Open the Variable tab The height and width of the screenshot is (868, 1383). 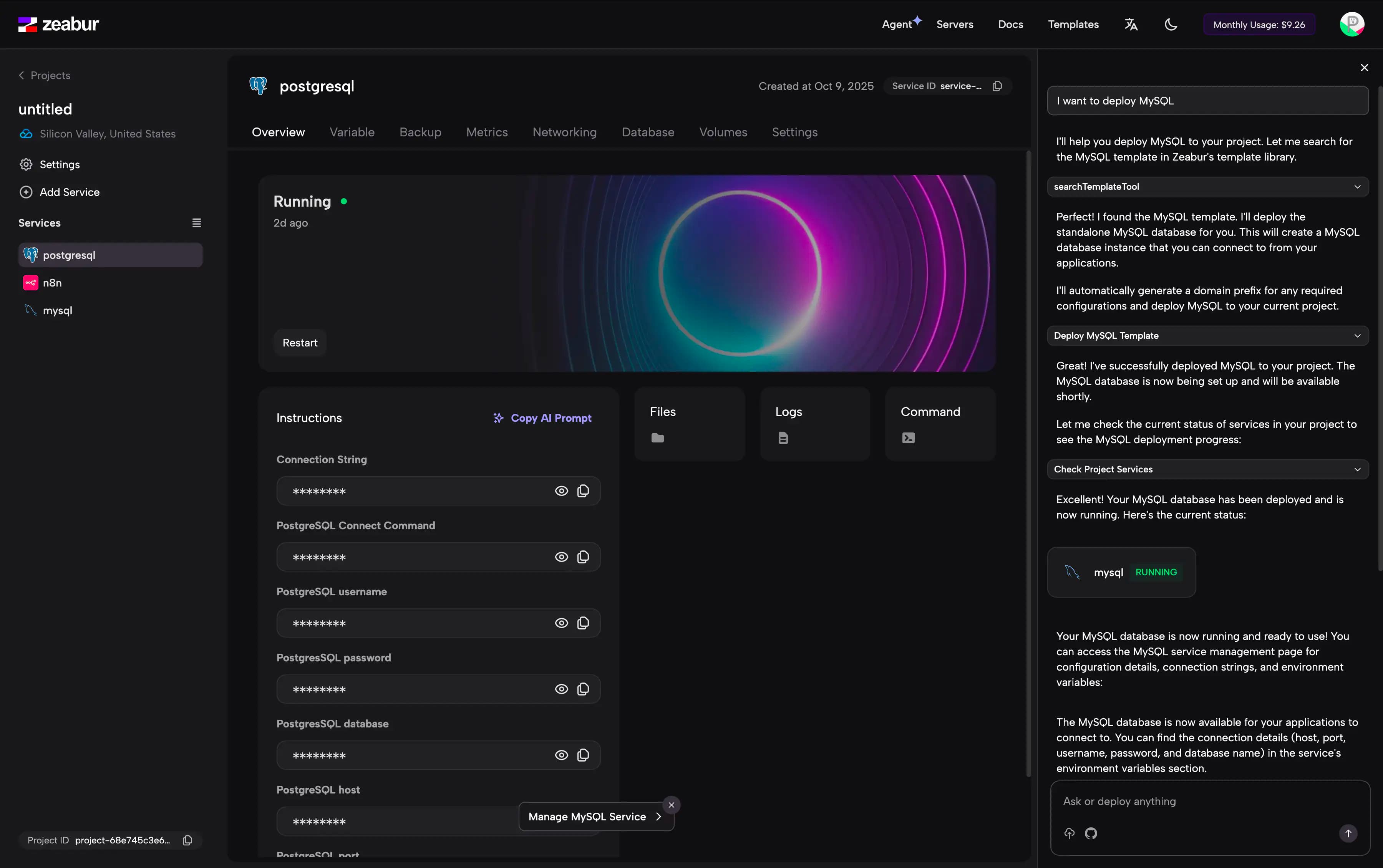tap(352, 132)
